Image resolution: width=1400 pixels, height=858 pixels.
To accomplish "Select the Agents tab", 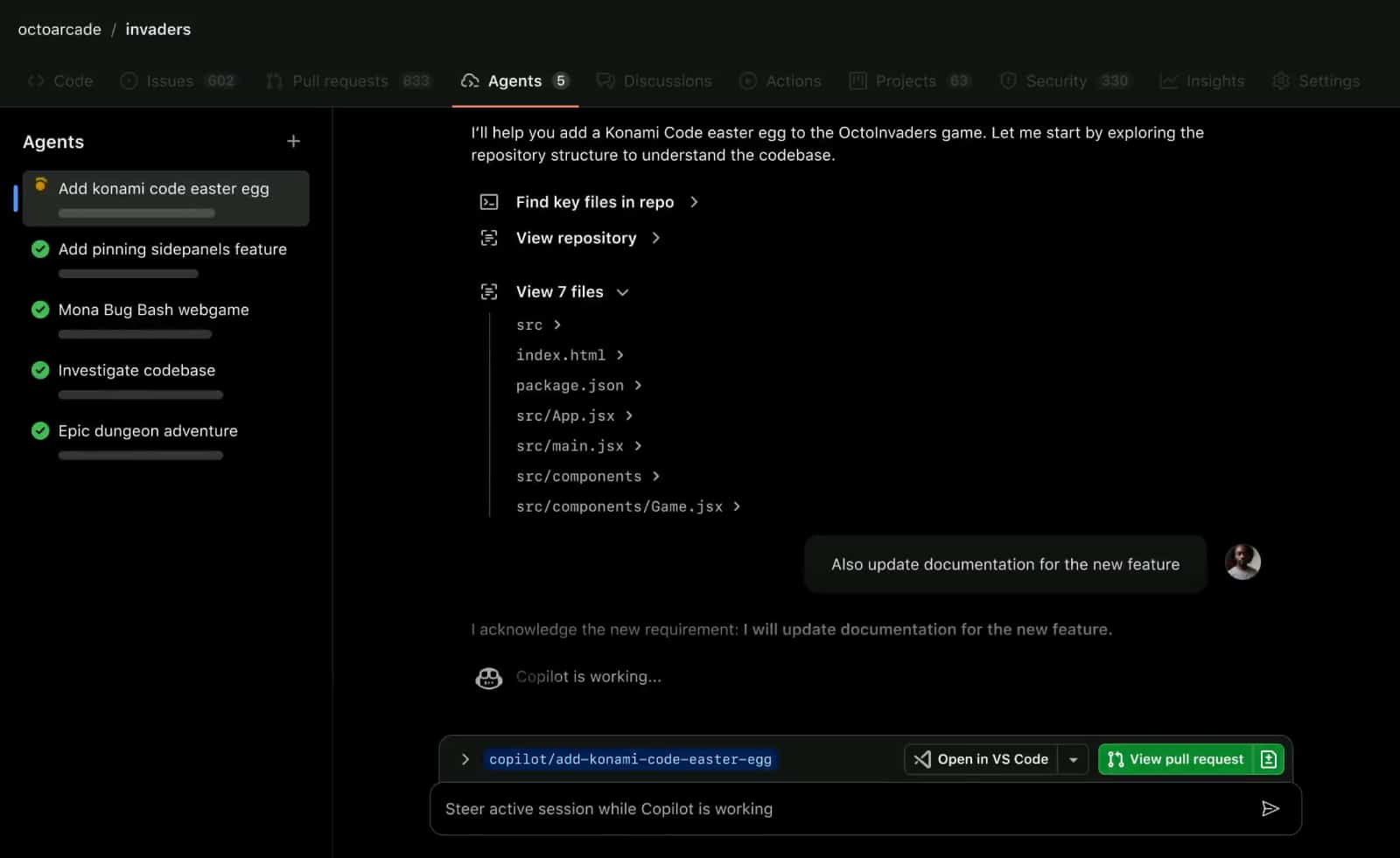I will coord(515,81).
